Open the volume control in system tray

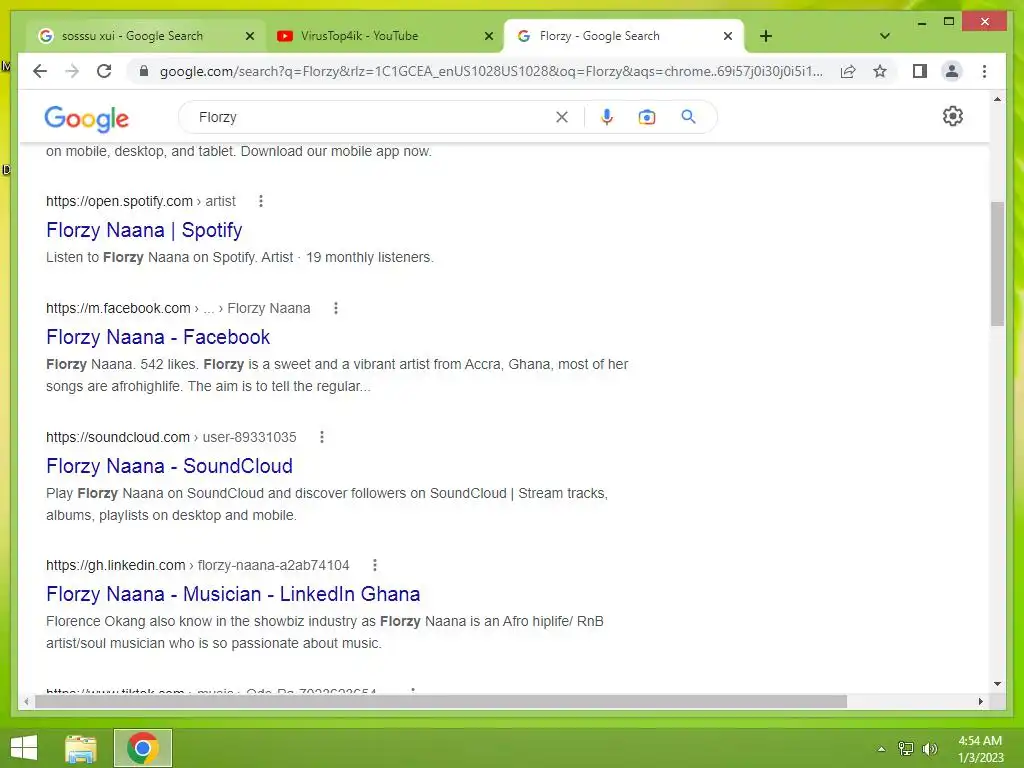[x=930, y=748]
